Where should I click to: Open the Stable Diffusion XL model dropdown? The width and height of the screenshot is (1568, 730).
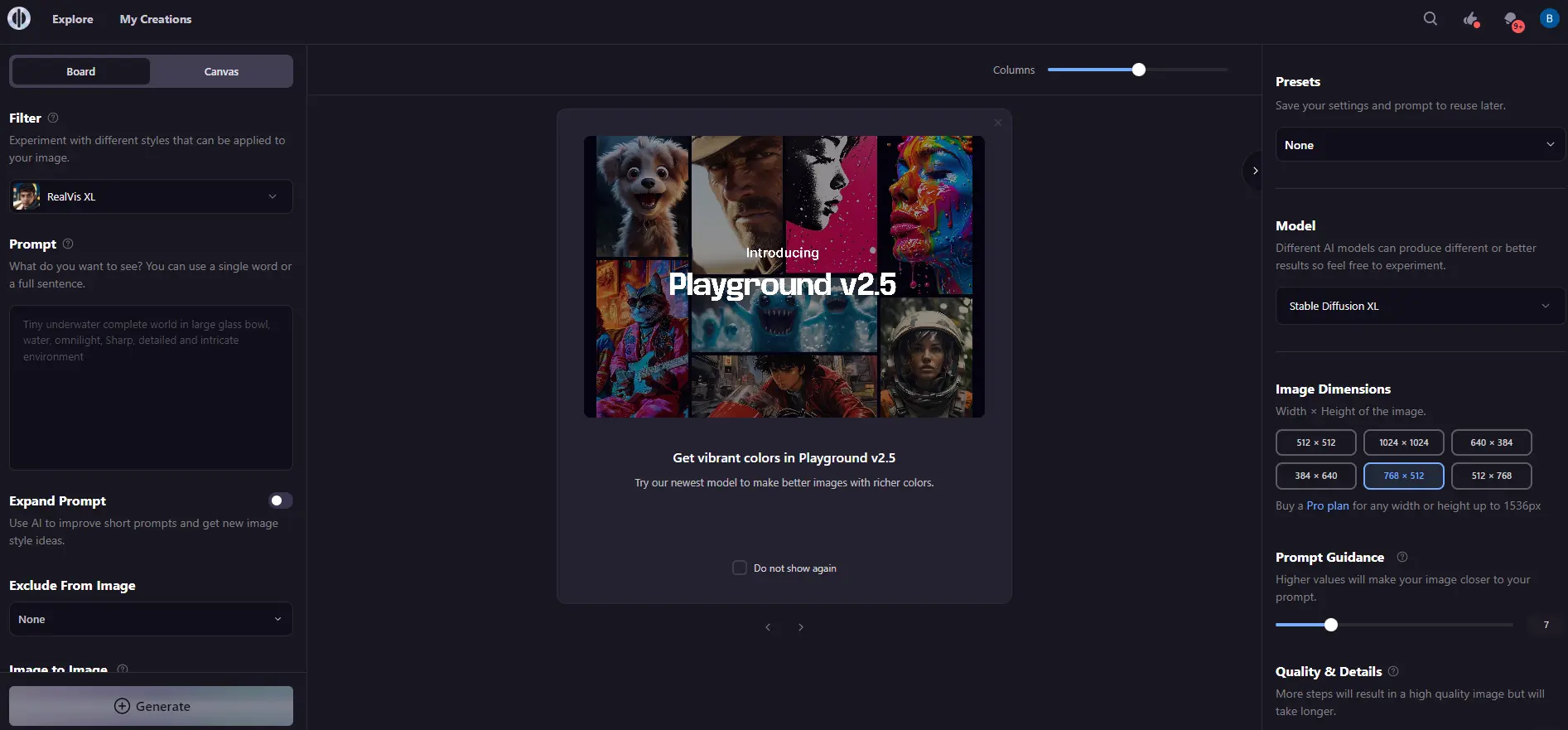point(1420,306)
